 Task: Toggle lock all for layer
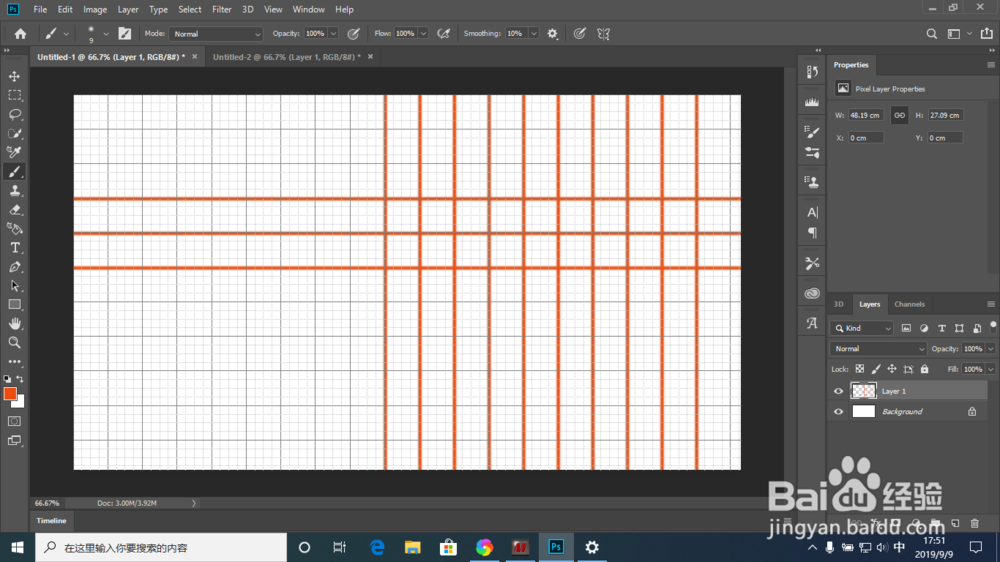click(924, 369)
